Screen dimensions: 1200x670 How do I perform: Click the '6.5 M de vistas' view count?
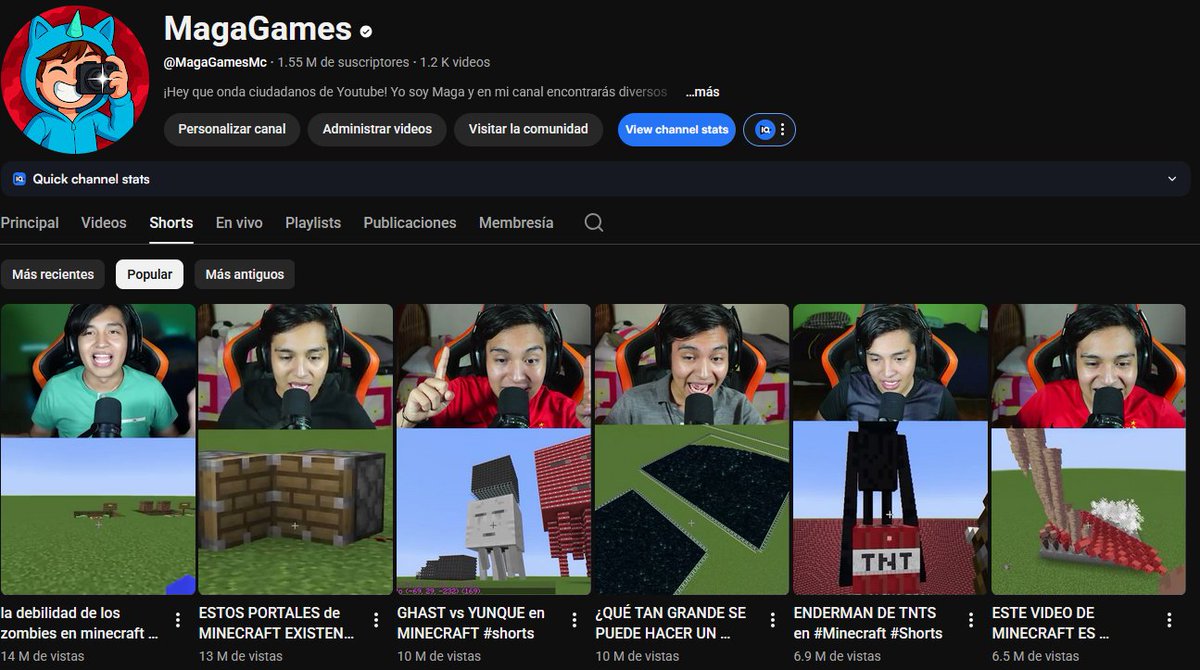pyautogui.click(x=1036, y=656)
